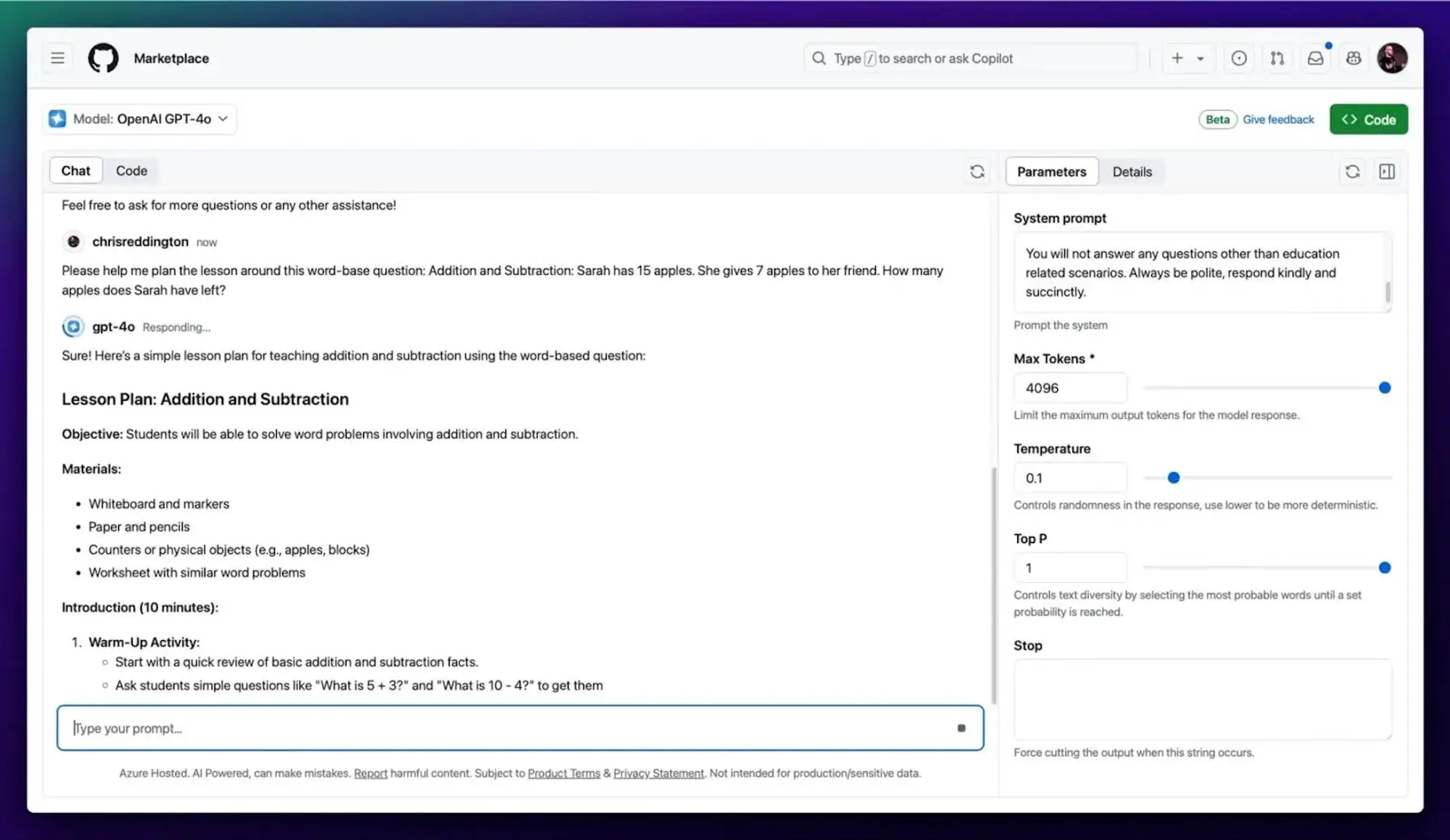
Task: Click the prompt input field
Action: click(x=519, y=727)
